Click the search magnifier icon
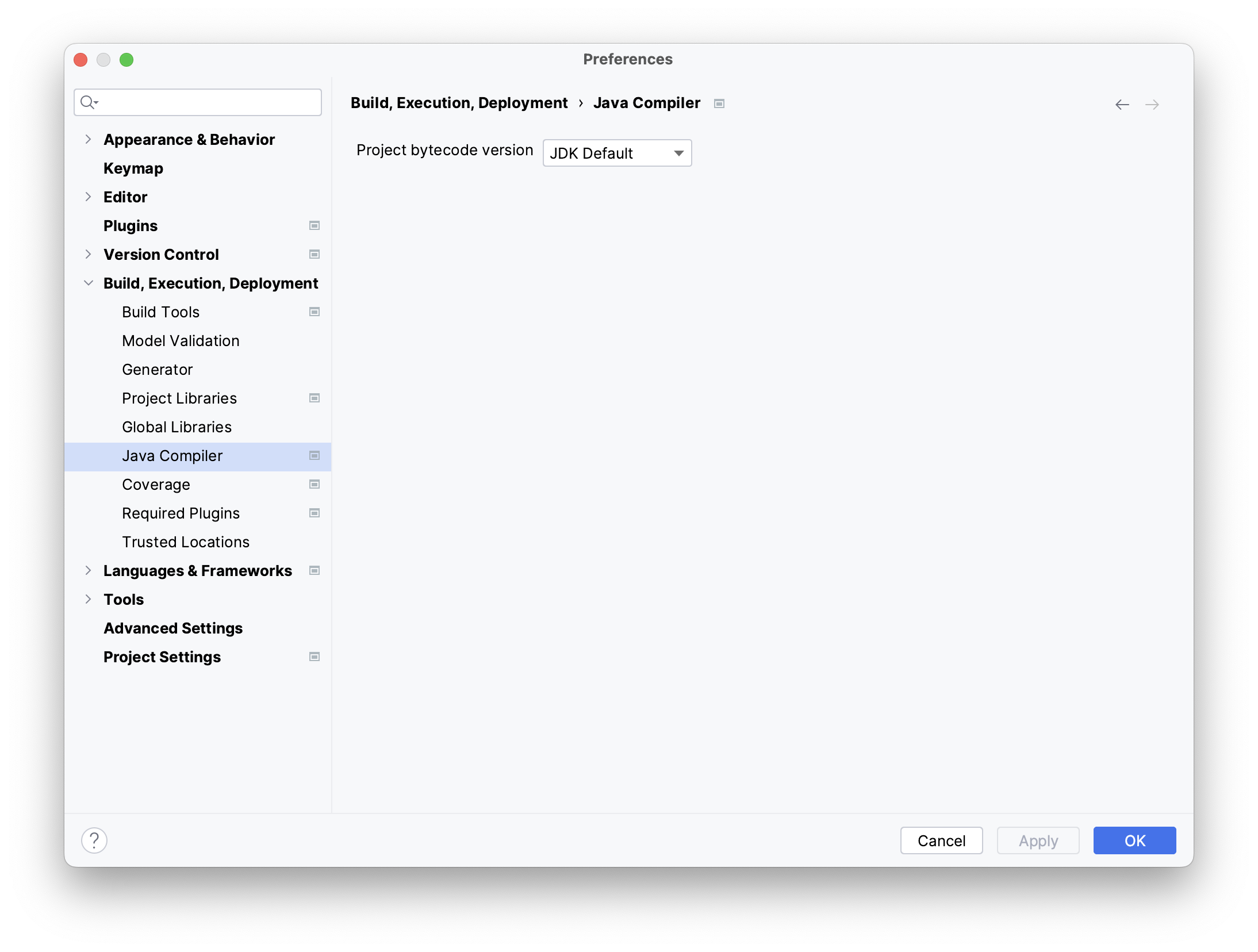Screen dimensions: 1258x952 pyautogui.click(x=89, y=102)
